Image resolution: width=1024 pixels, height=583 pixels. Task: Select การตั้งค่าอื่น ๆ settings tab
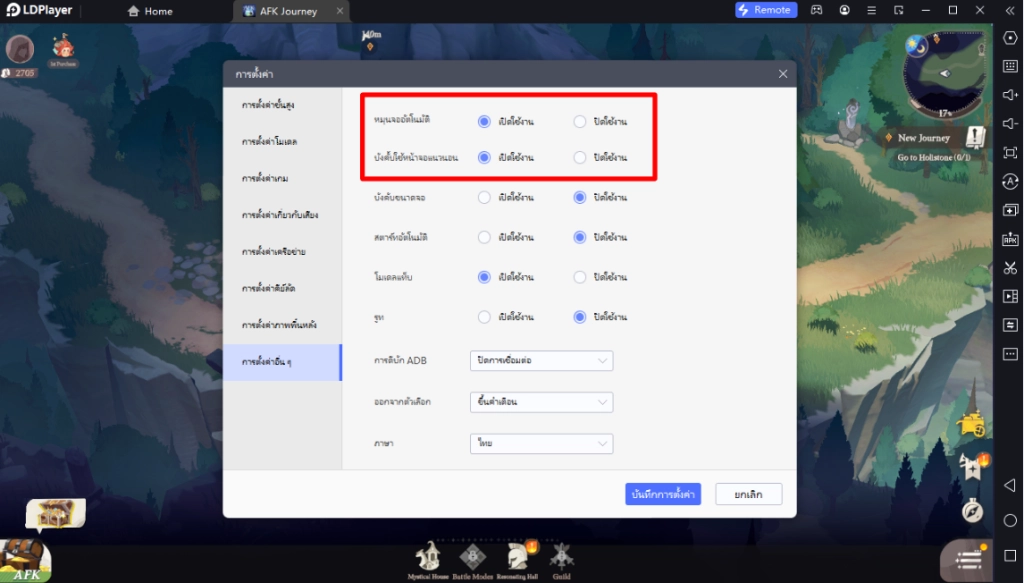(x=282, y=362)
